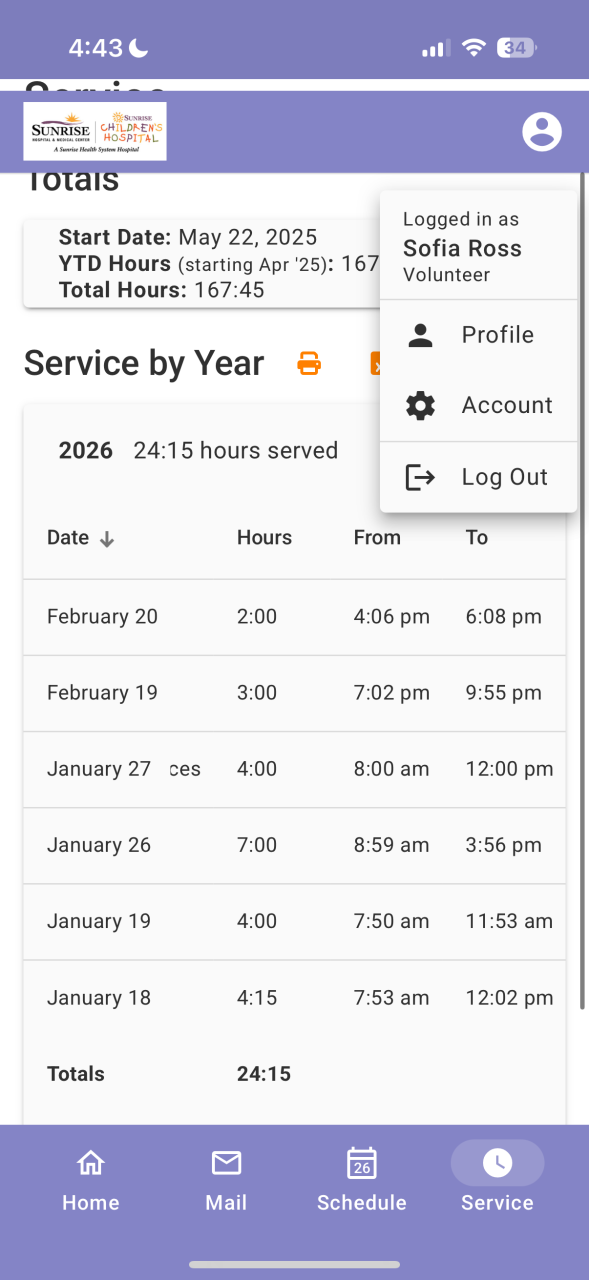Screen dimensions: 589x1280
Task: Choose Account from the user menu
Action: pyautogui.click(x=479, y=405)
